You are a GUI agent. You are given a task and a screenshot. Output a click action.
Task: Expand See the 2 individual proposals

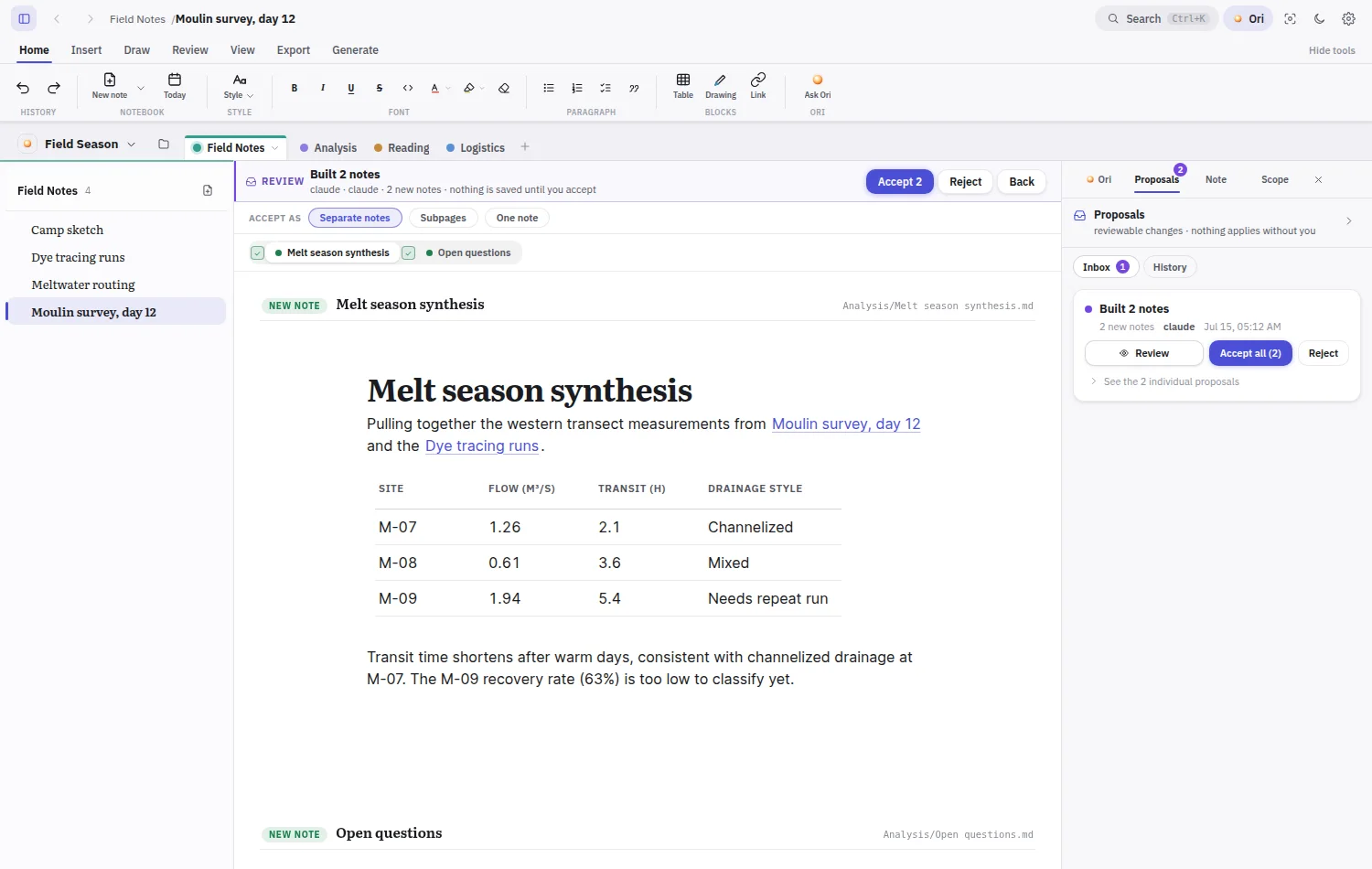click(x=1171, y=381)
